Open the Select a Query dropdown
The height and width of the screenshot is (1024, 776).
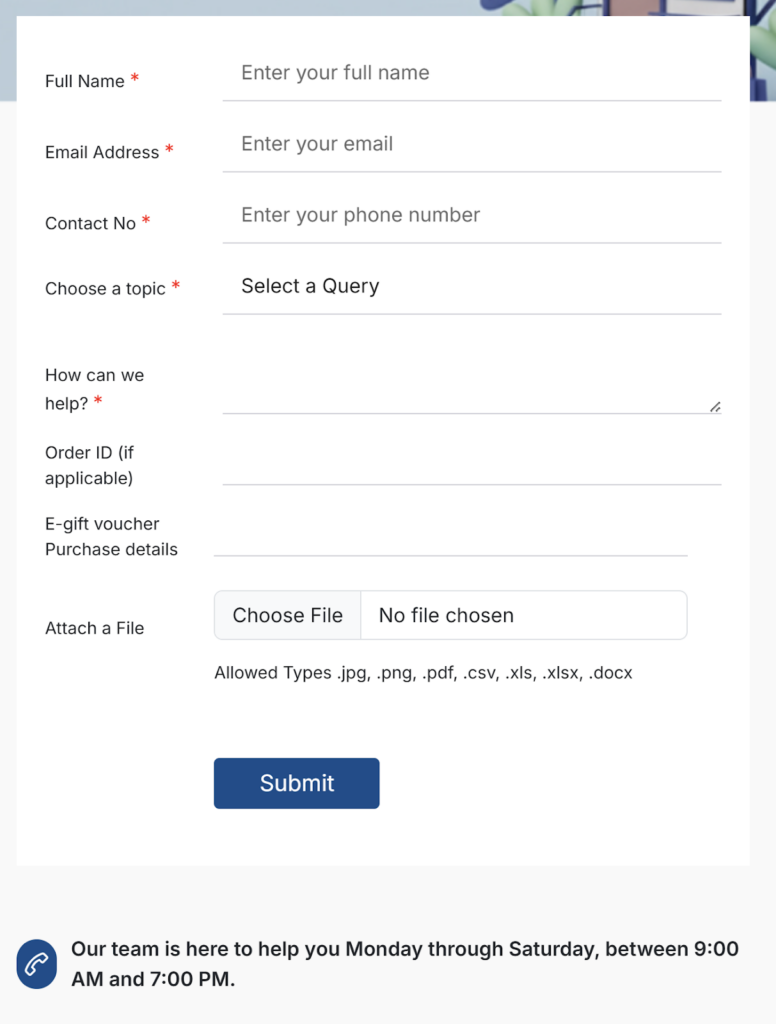[471, 287]
